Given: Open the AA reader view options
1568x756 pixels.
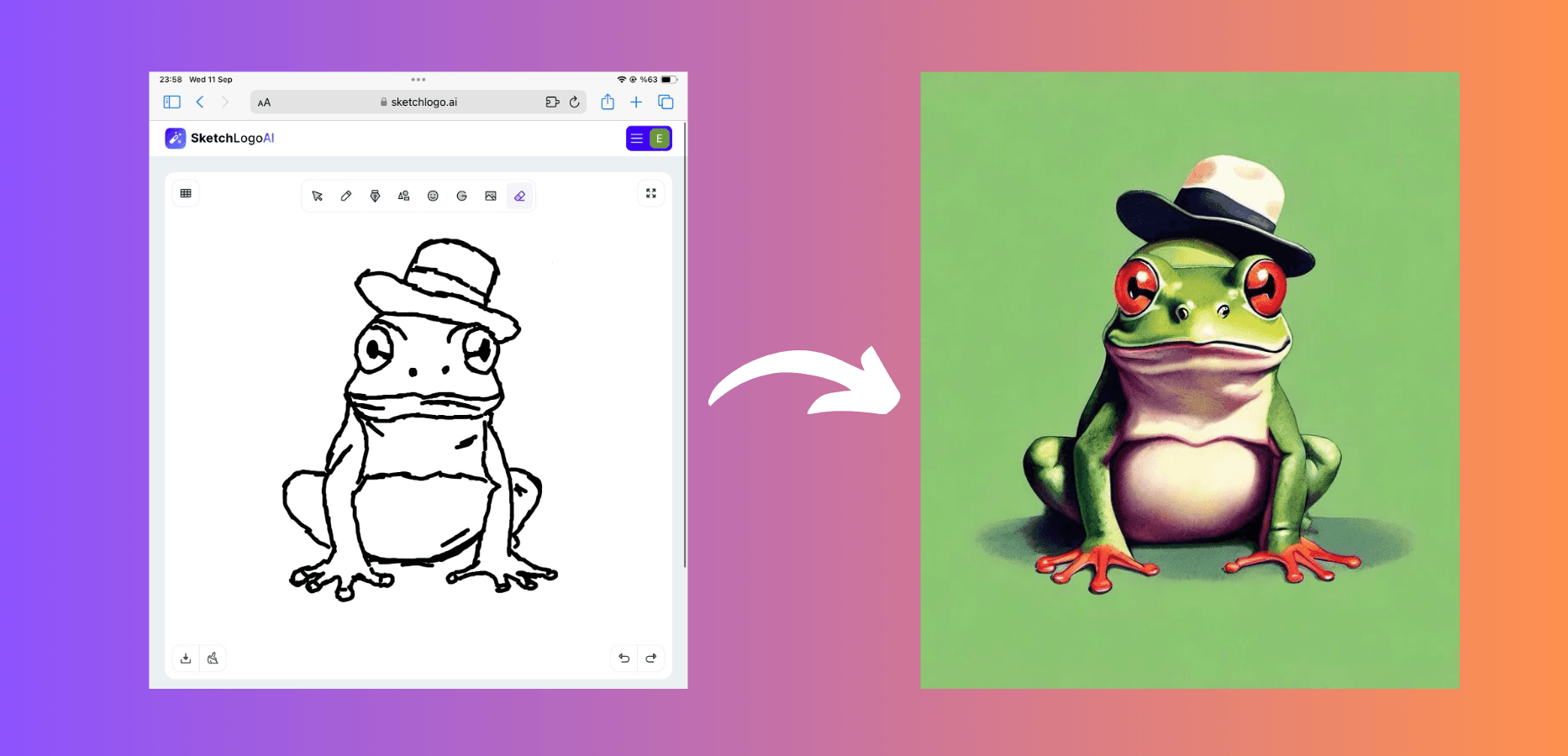Looking at the screenshot, I should [264, 102].
